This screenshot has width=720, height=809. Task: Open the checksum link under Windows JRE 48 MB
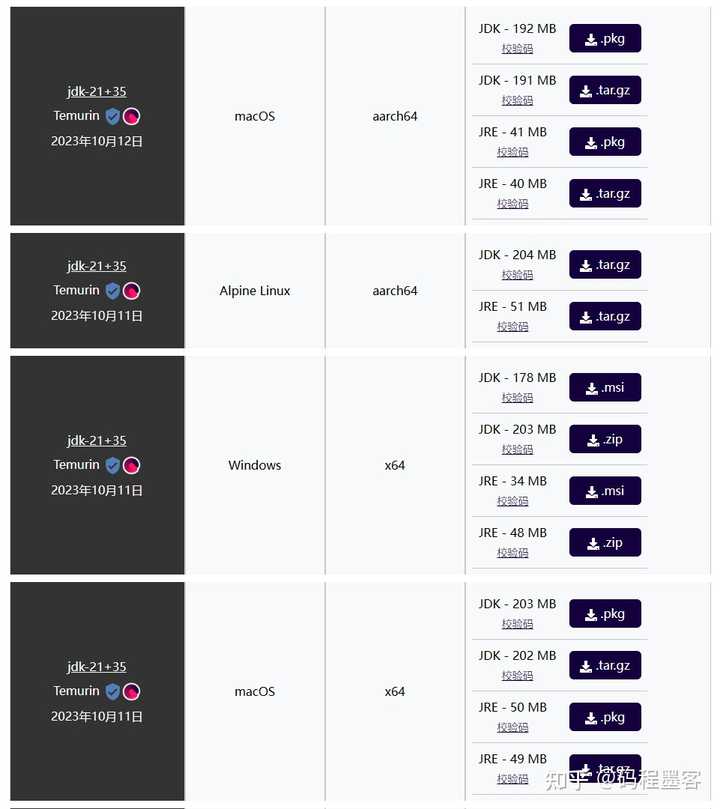[x=513, y=553]
